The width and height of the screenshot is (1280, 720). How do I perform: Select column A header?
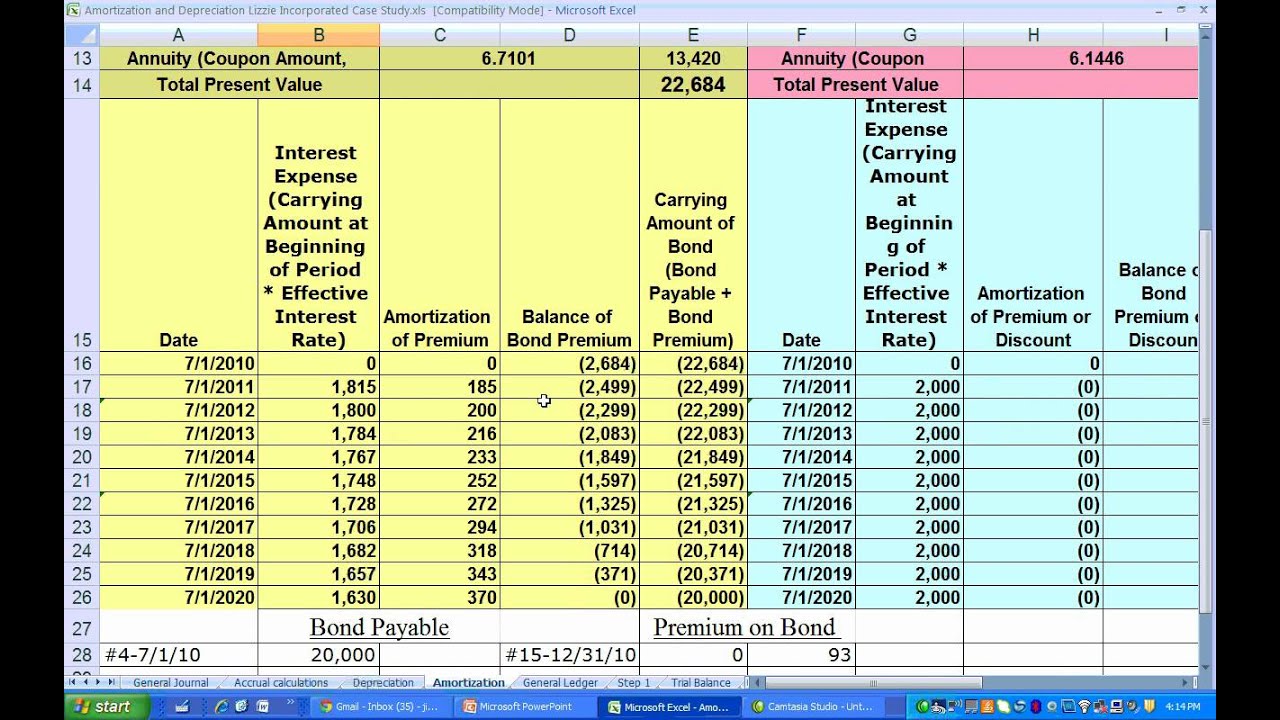pyautogui.click(x=178, y=35)
